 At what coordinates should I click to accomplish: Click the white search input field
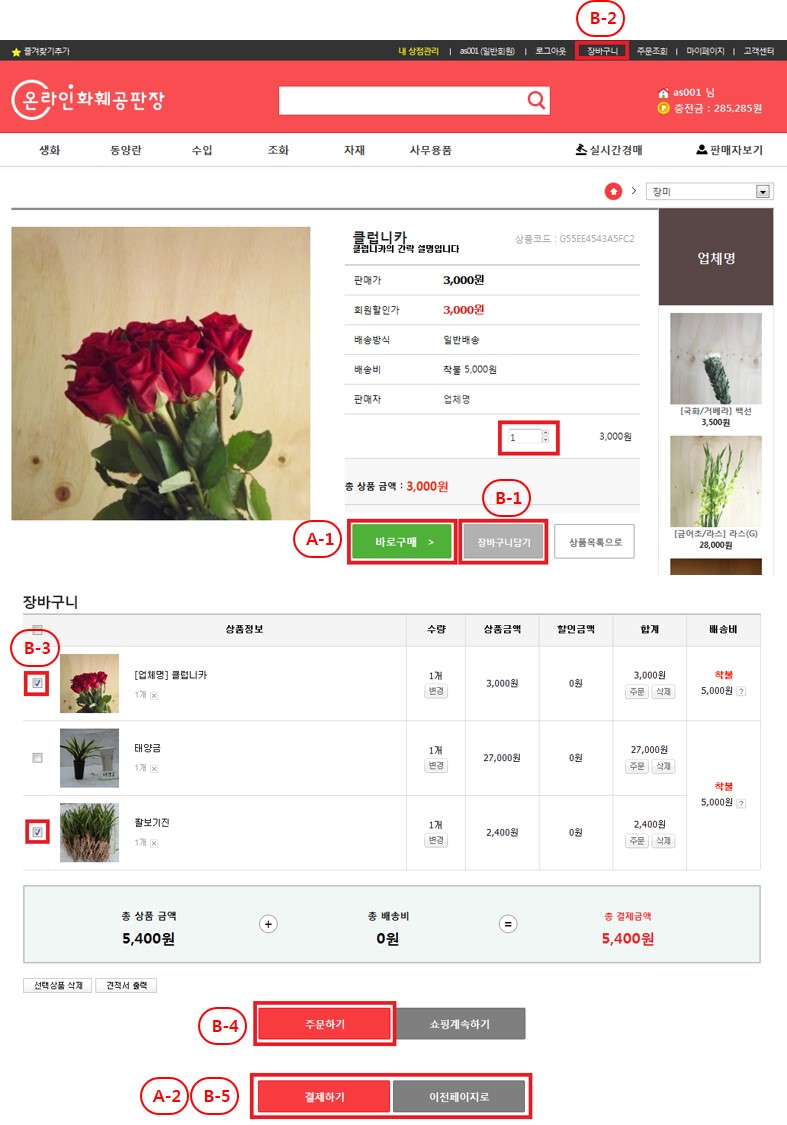click(402, 100)
